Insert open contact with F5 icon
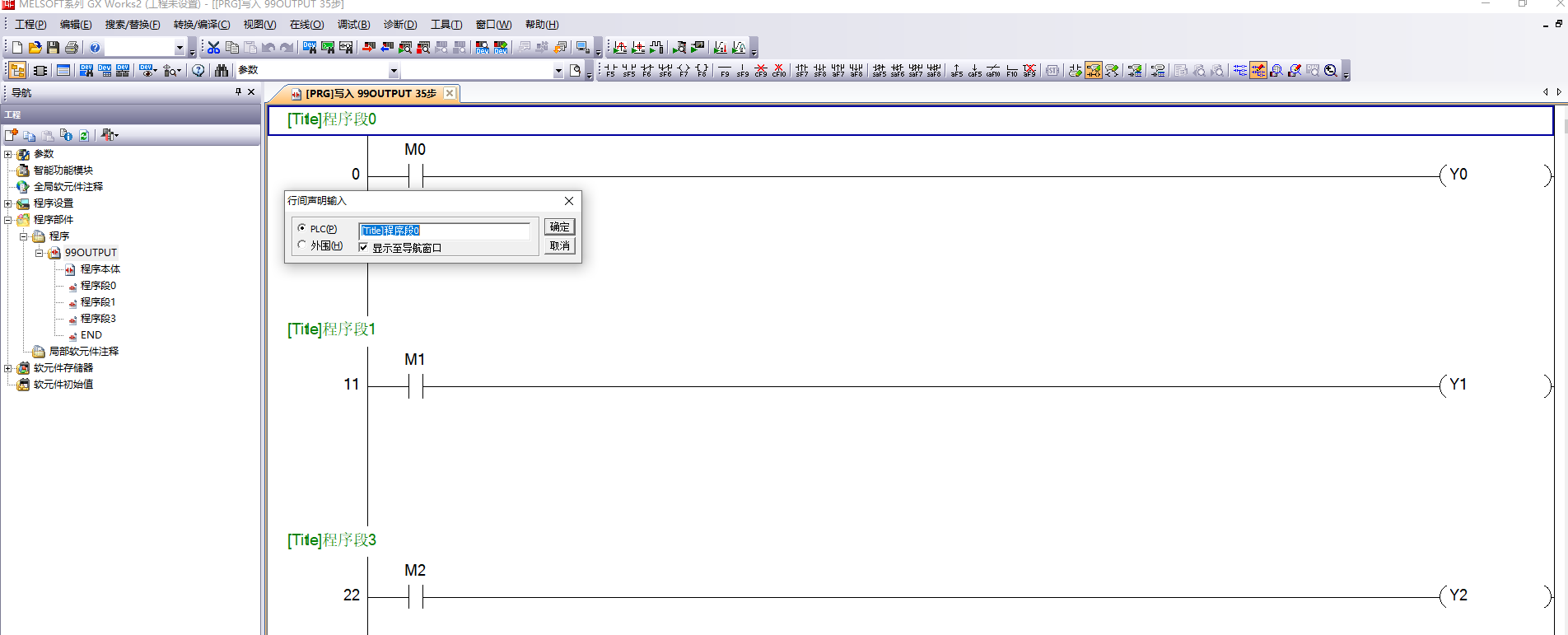The image size is (1568, 635). tap(610, 71)
